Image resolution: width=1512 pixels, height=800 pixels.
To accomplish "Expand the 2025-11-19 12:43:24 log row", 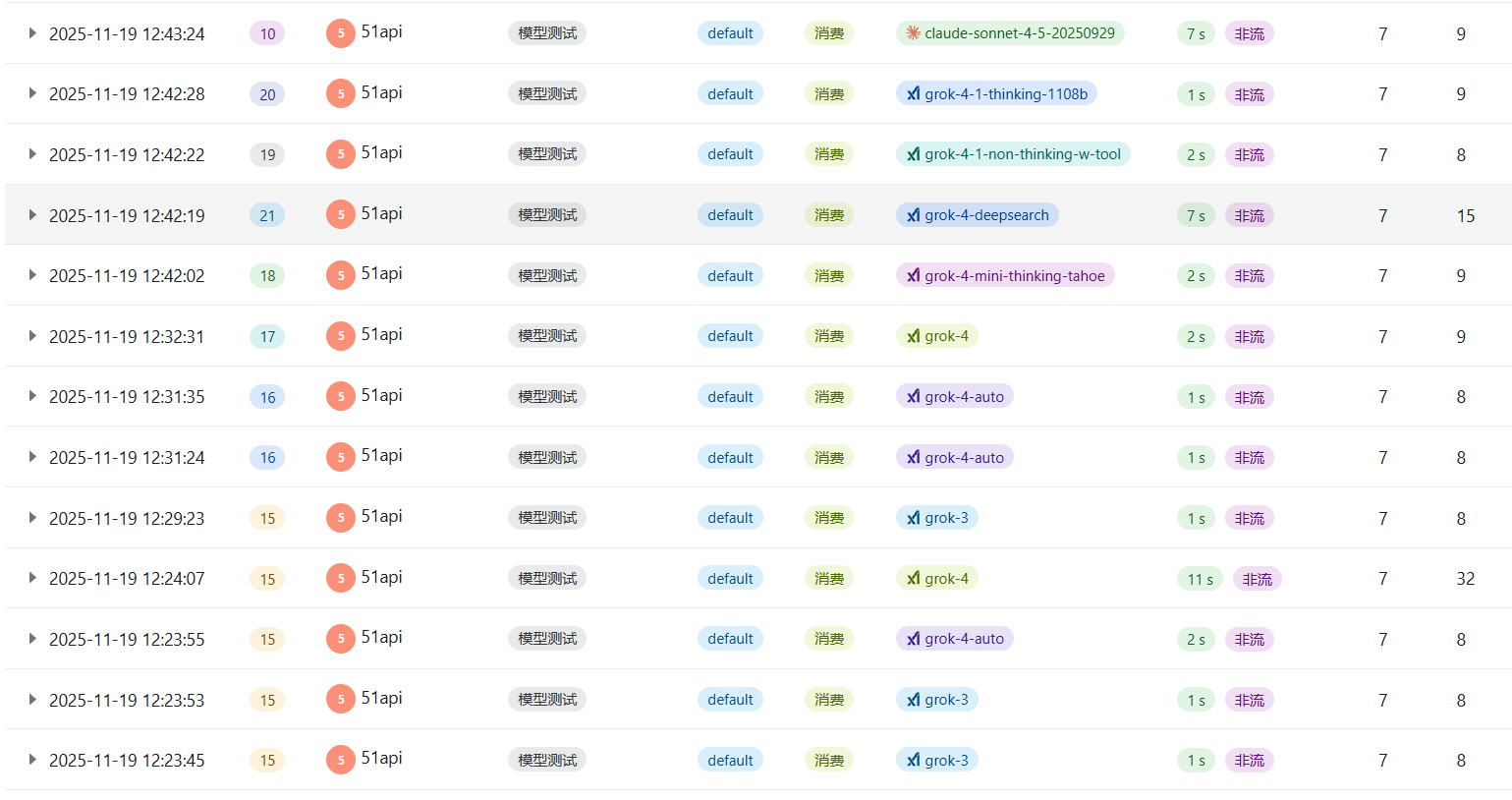I will 32,33.
